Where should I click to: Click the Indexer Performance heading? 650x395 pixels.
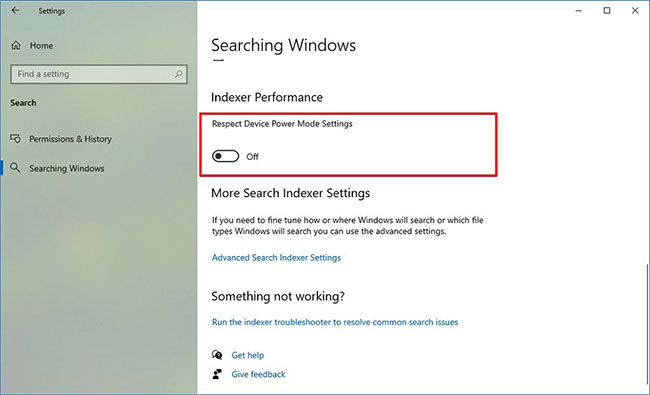(x=267, y=97)
